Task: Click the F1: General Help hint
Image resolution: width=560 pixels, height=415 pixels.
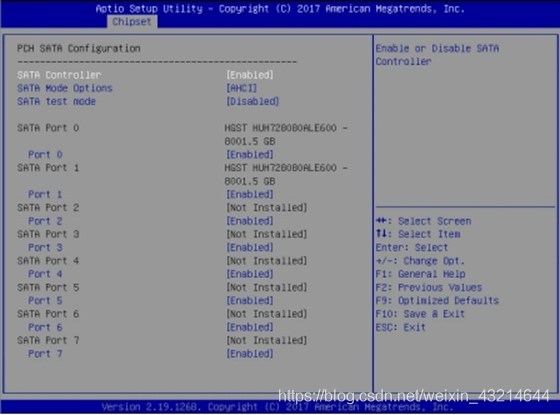Action: (420, 274)
